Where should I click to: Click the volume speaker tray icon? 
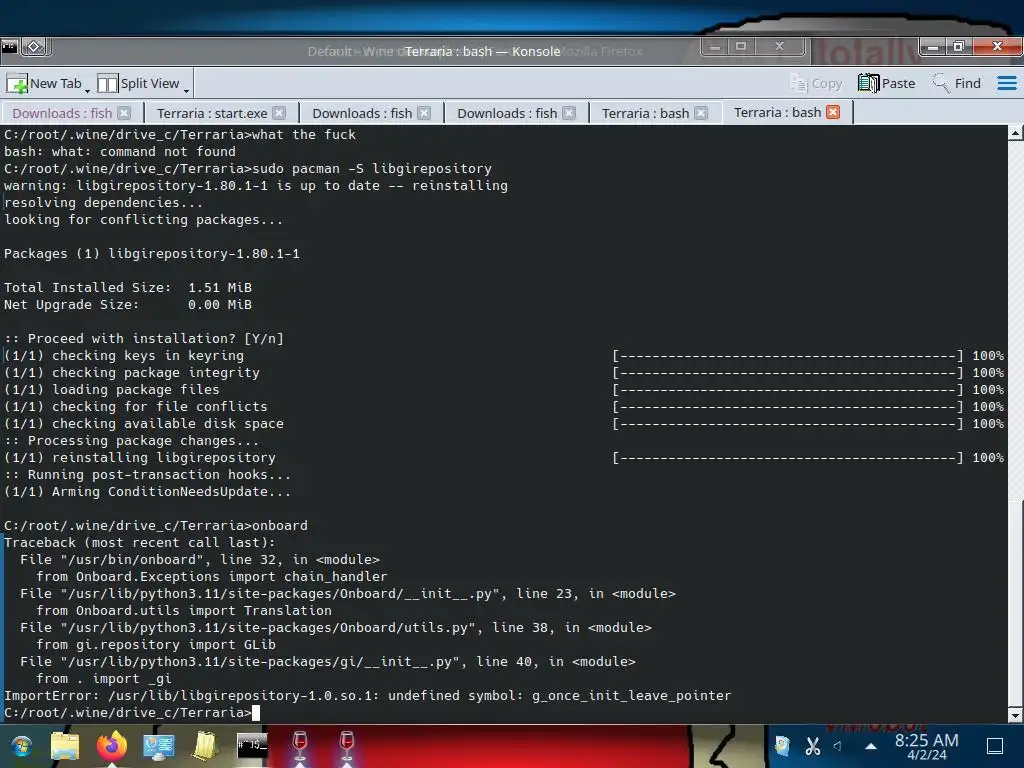point(838,746)
